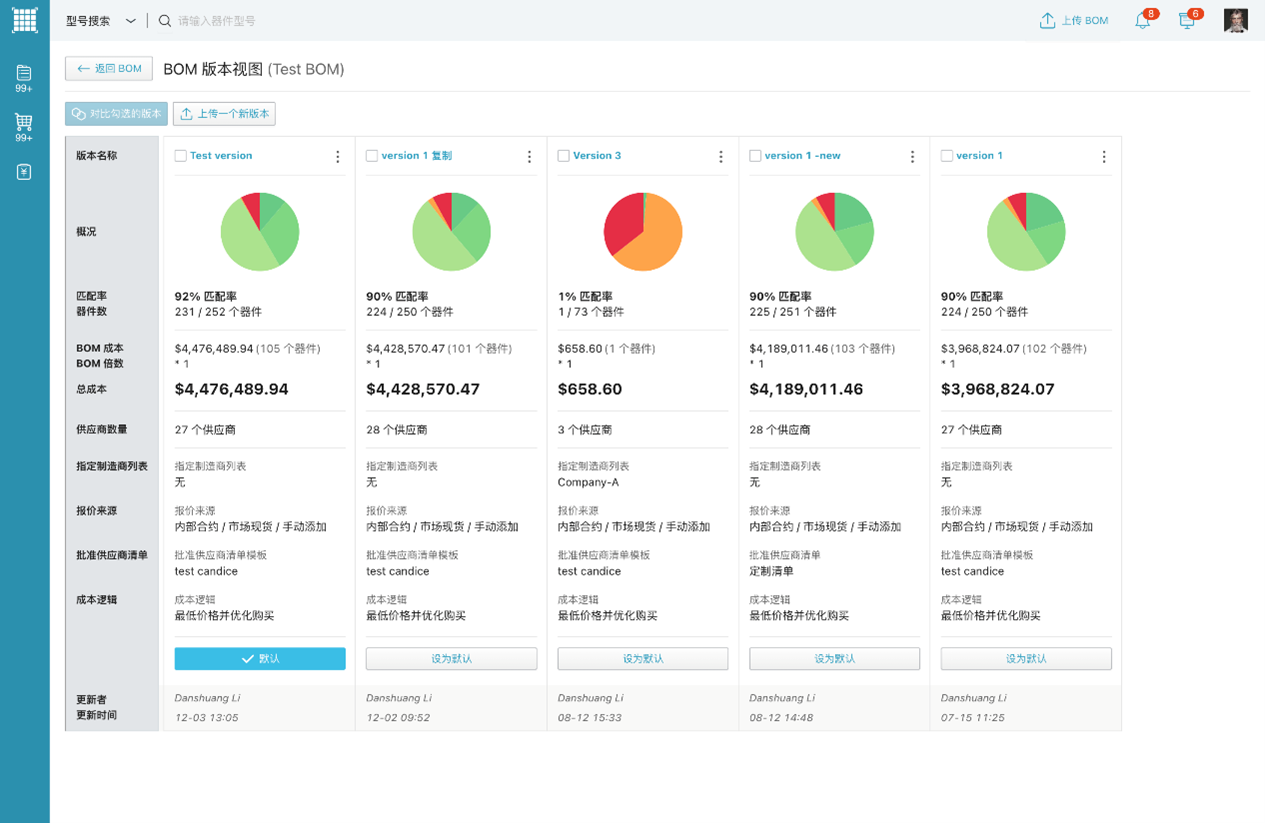Open more options menu for Test version

(x=338, y=156)
